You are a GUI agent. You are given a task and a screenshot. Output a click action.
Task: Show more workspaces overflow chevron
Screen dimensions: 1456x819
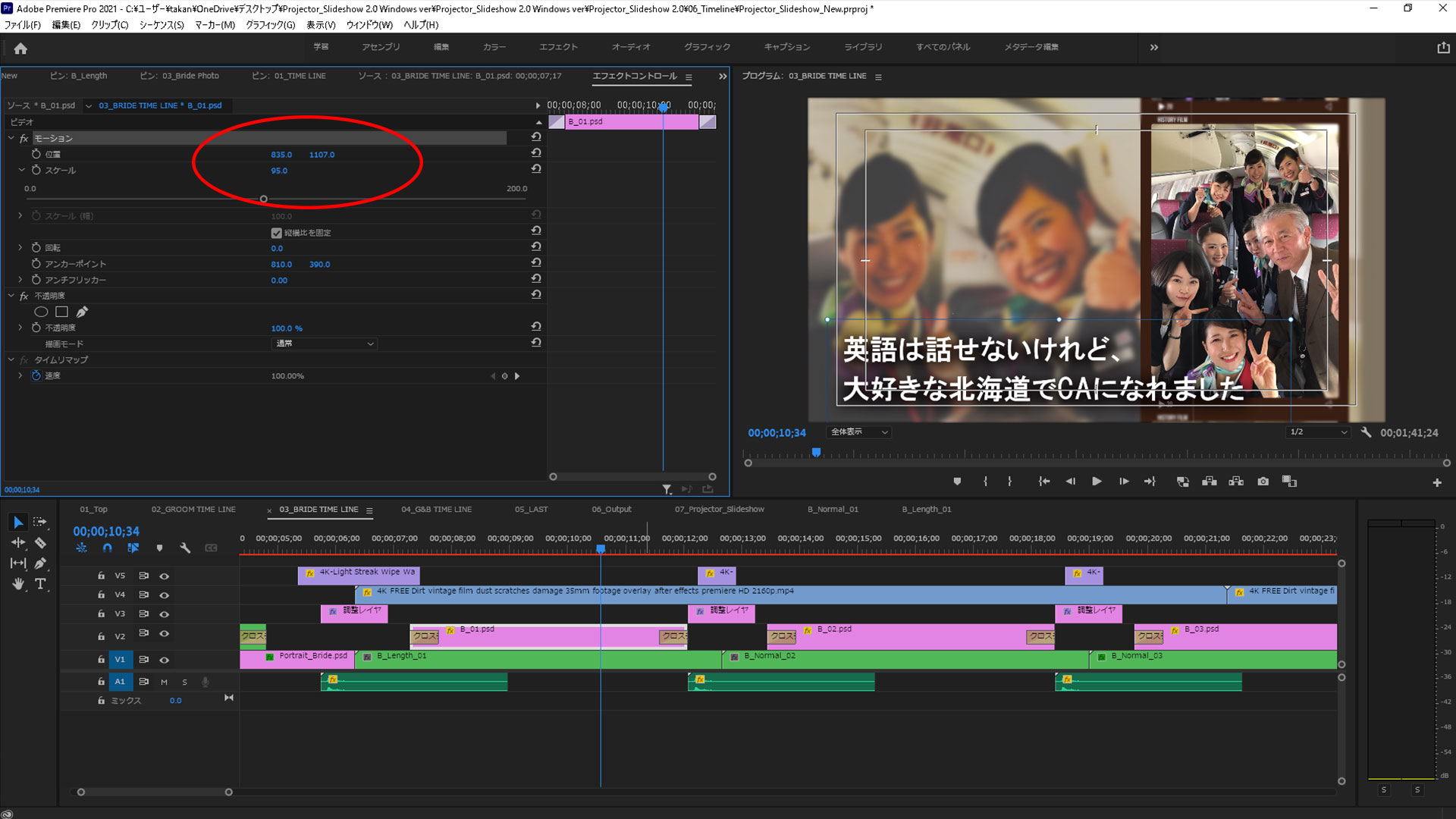(1153, 47)
